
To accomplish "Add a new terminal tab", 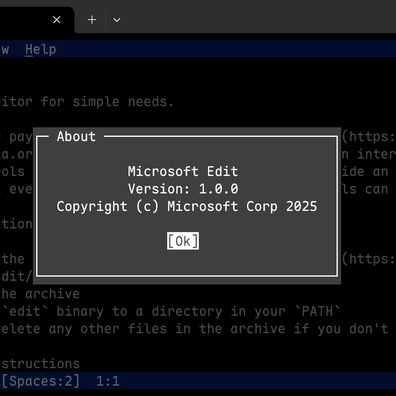I will (92, 20).
